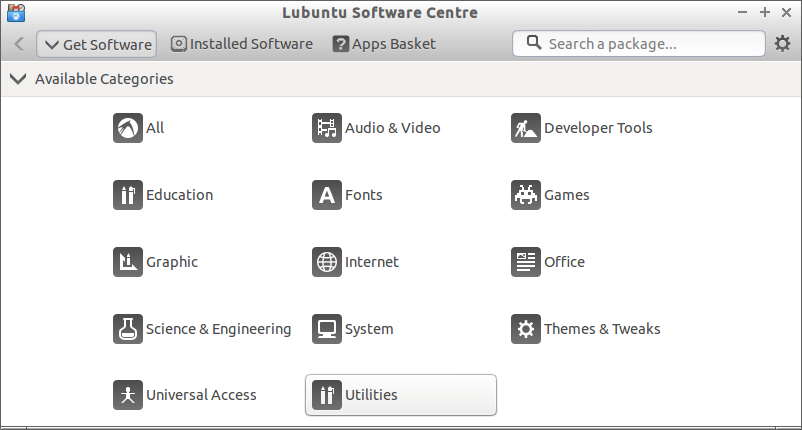Open the Office category icon
This screenshot has height=430, width=802.
526,262
